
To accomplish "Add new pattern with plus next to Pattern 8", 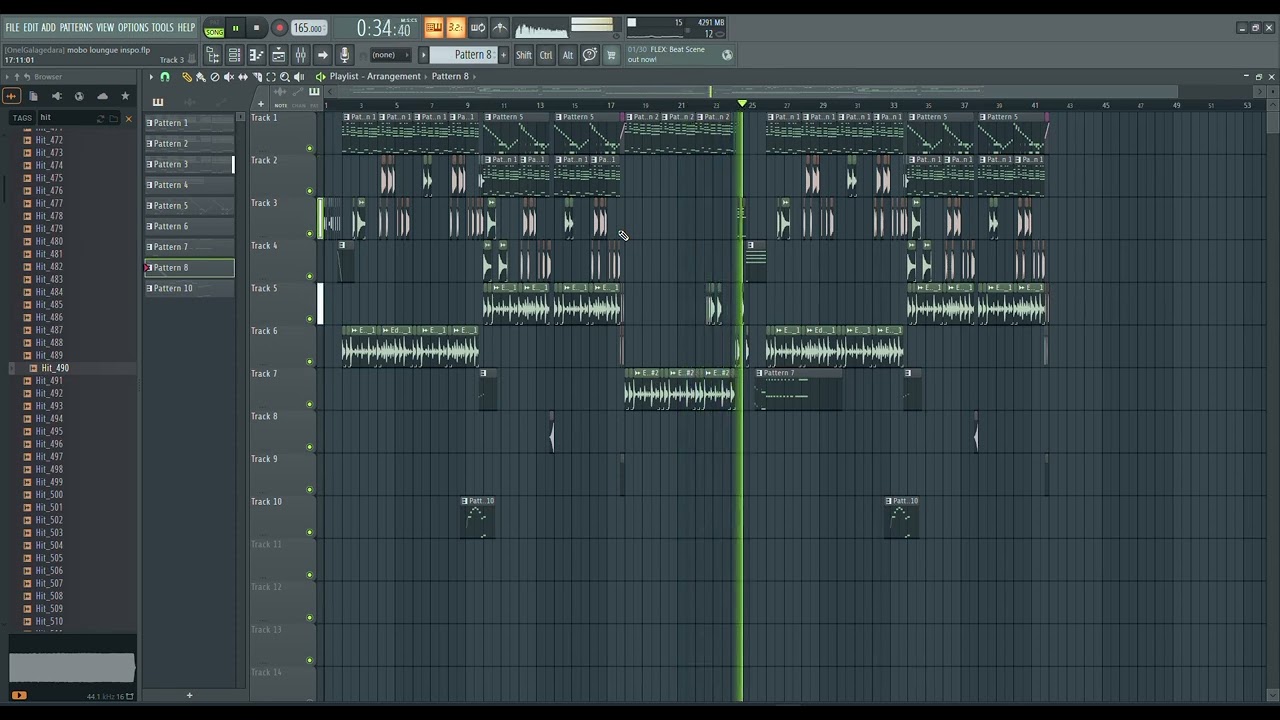I will [x=503, y=55].
